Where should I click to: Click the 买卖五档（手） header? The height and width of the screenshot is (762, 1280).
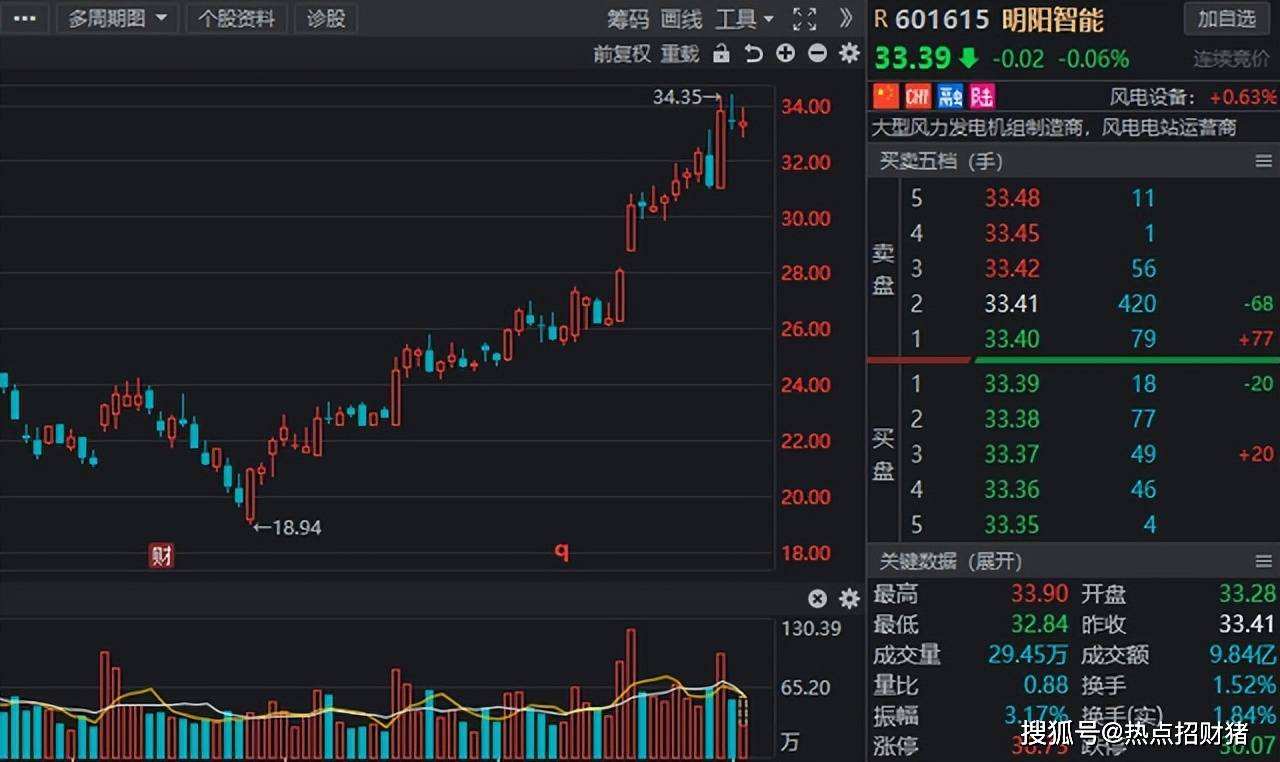click(941, 161)
